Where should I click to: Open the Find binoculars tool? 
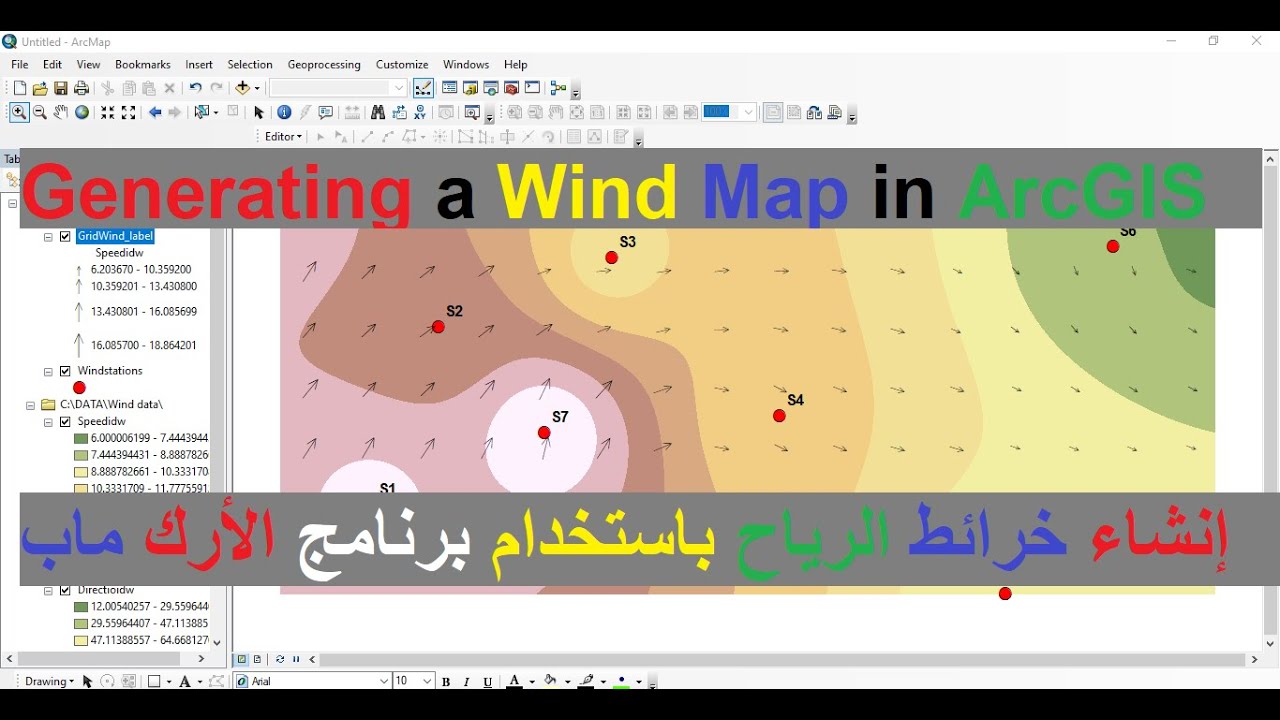[x=378, y=113]
